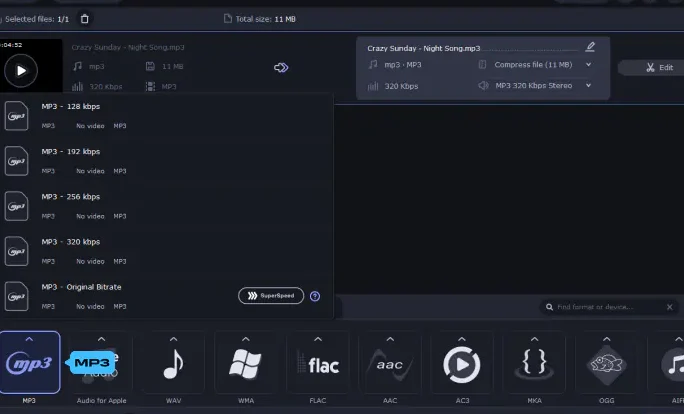Select the MP3 - 192 kbps preset
The width and height of the screenshot is (684, 414).
point(167,161)
